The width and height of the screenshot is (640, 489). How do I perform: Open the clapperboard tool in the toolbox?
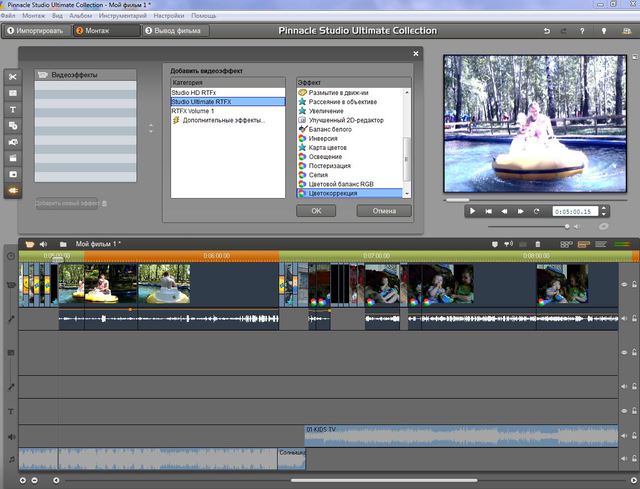pos(13,158)
